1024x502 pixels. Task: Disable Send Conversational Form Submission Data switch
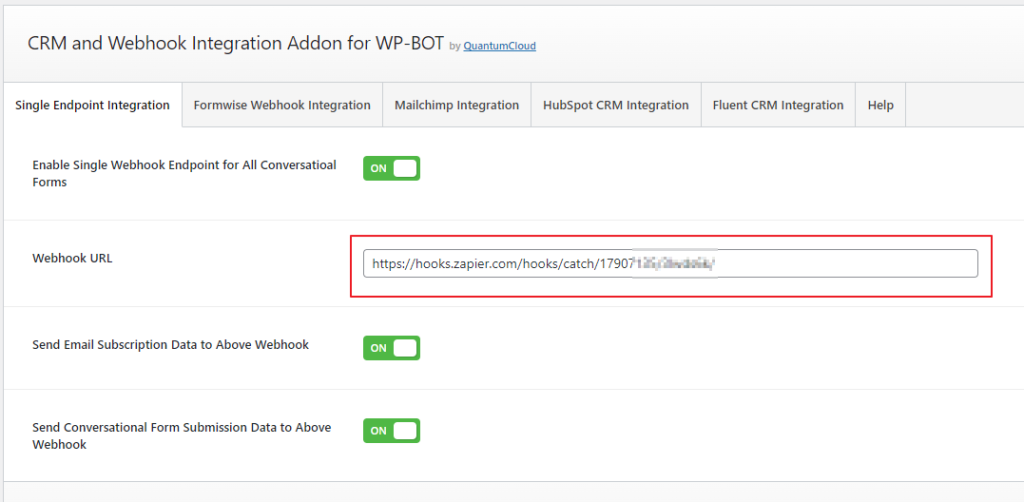(391, 431)
